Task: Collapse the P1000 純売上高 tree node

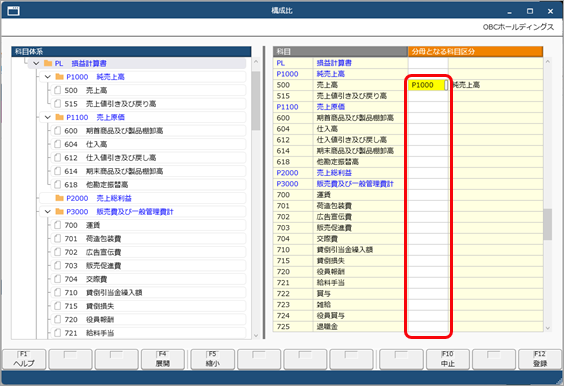Action: coord(47,77)
